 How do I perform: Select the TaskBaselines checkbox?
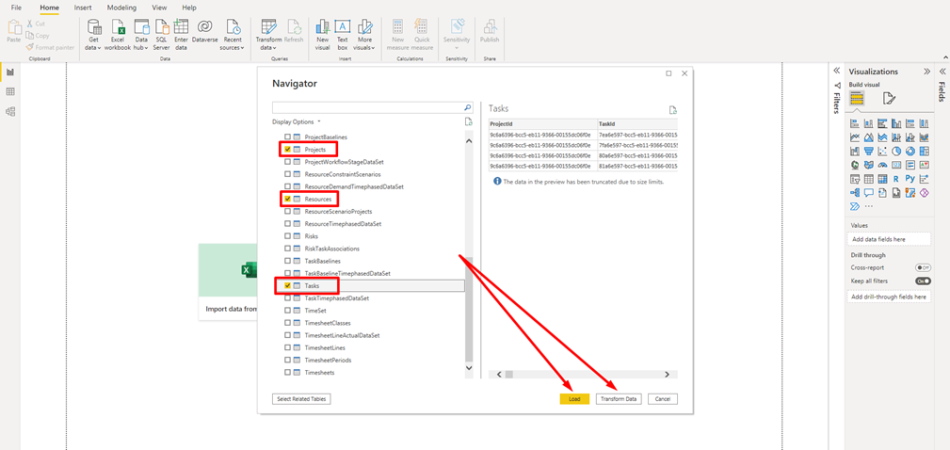(288, 260)
